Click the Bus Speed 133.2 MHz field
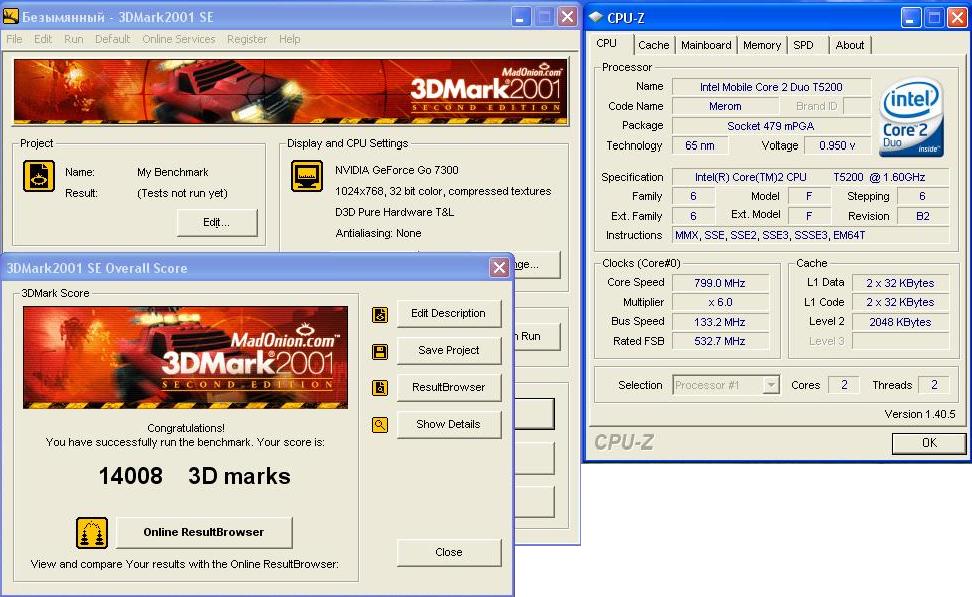The image size is (972, 597). point(720,322)
